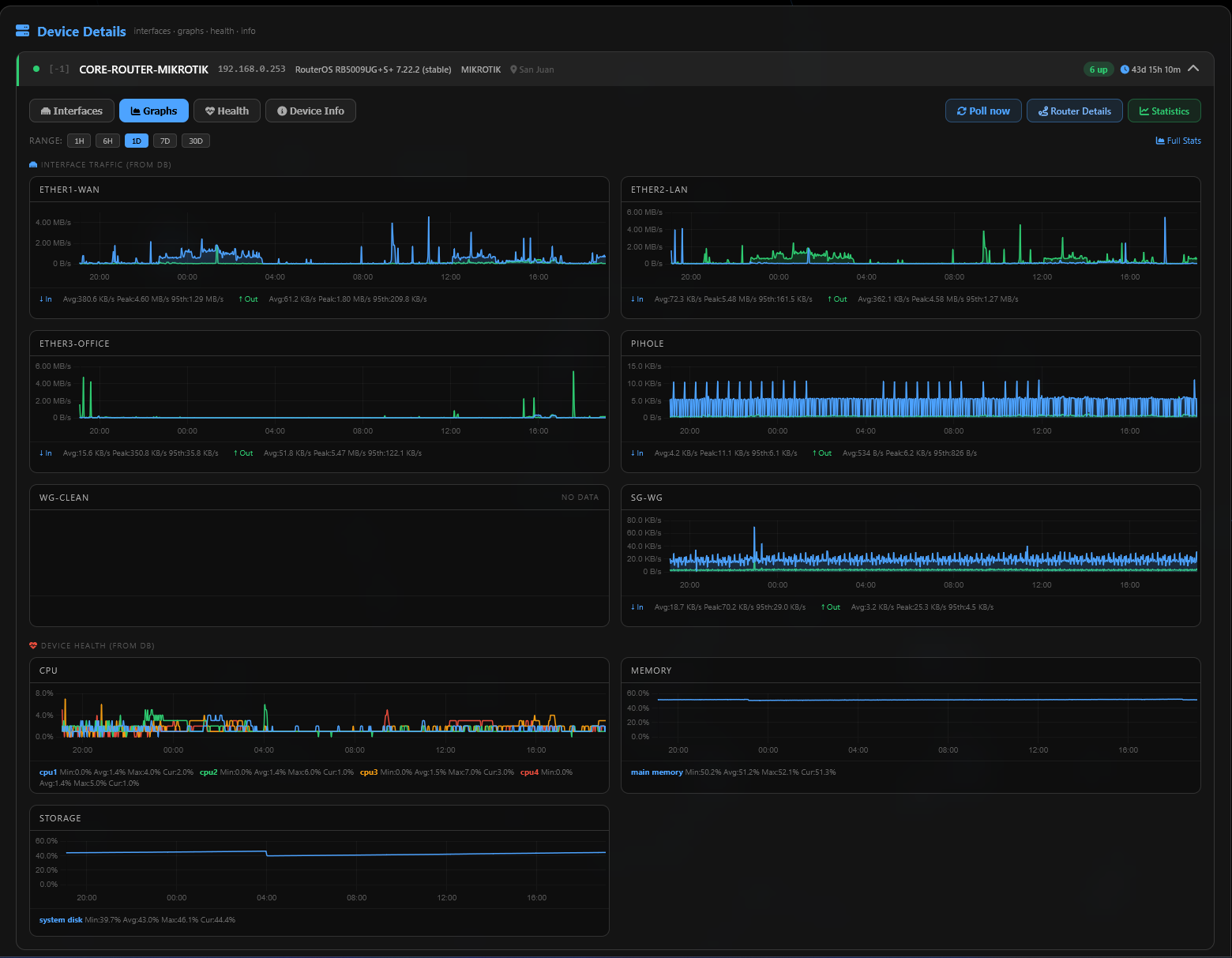Click the NO DATA label on WG-CLEAN
1232x958 pixels.
(x=580, y=498)
